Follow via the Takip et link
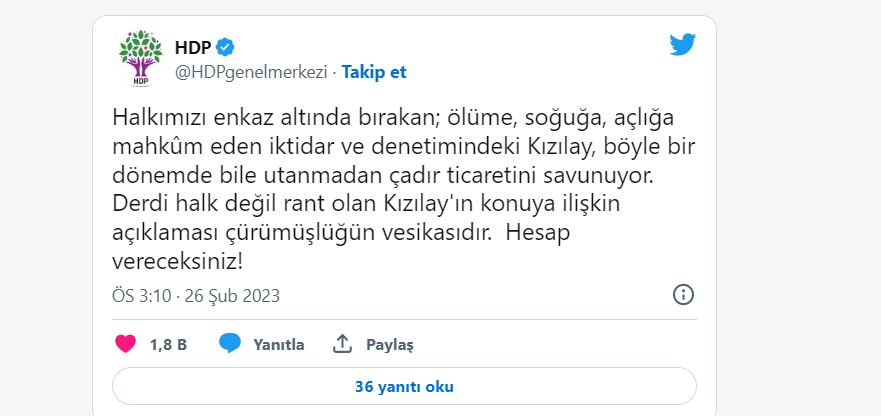This screenshot has width=881, height=416. [374, 72]
